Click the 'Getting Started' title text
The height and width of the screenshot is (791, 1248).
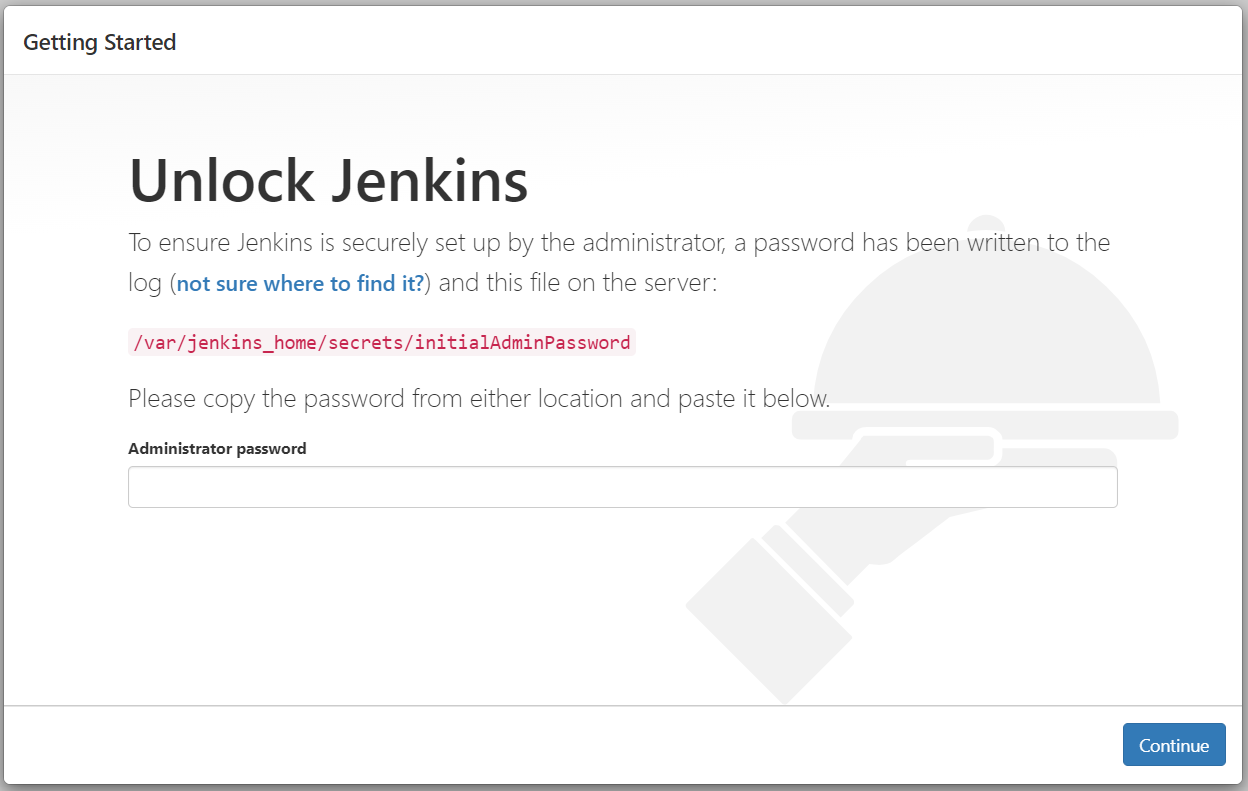coord(100,42)
